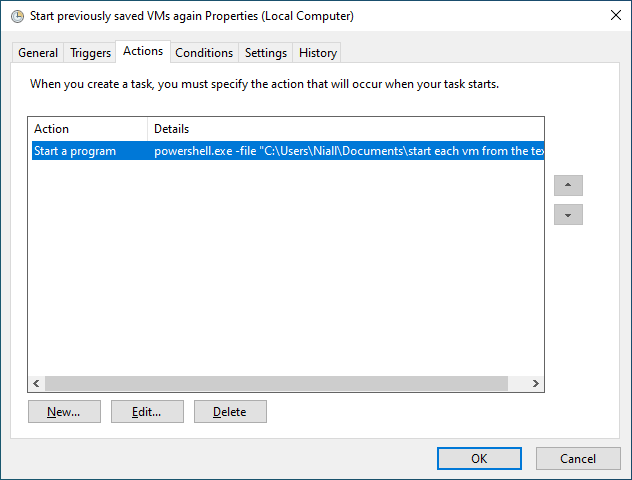Select the Start a program action row
The height and width of the screenshot is (480, 632).
pos(288,151)
